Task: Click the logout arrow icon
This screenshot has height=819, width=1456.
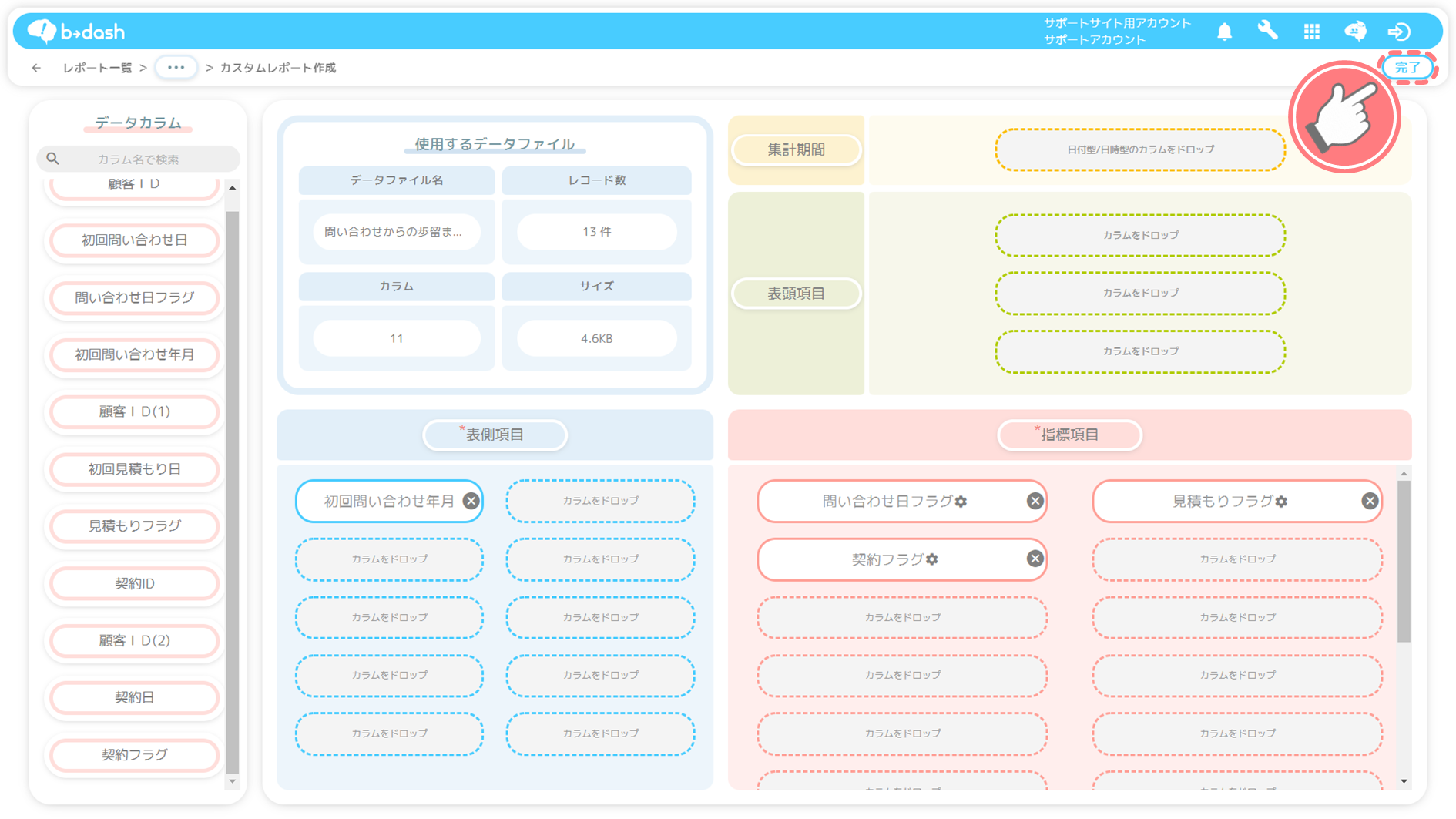Action: click(x=1399, y=32)
